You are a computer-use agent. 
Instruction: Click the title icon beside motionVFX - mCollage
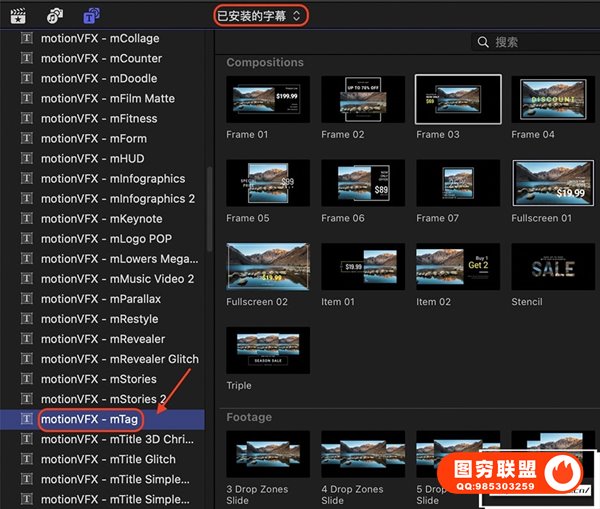[x=26, y=39]
